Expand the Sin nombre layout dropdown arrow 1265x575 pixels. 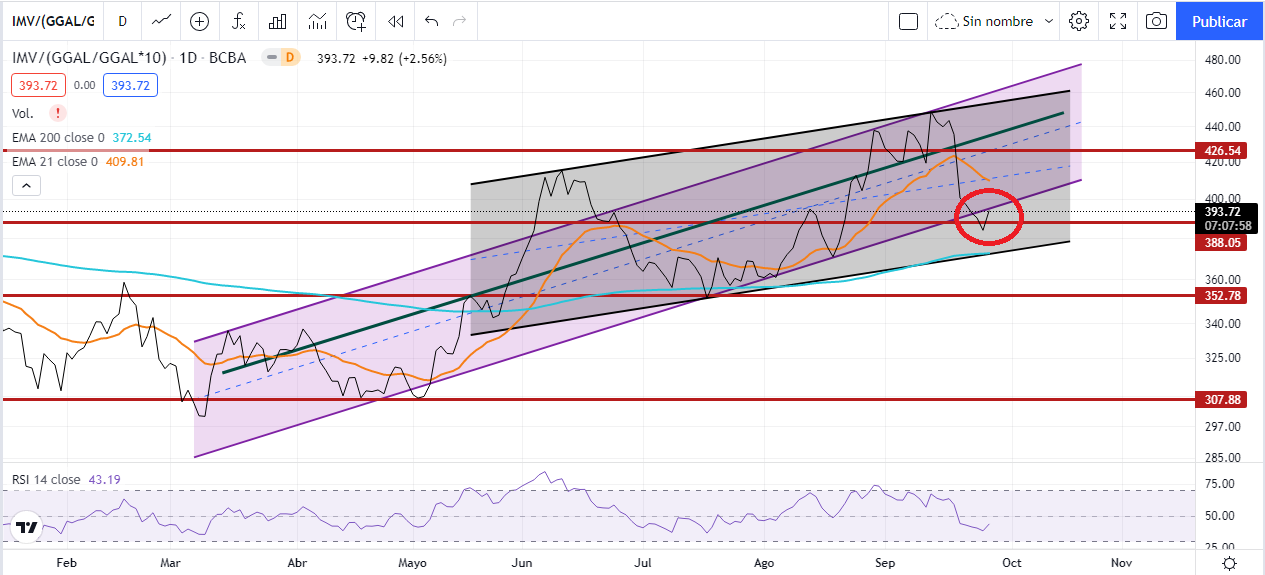click(x=1048, y=21)
